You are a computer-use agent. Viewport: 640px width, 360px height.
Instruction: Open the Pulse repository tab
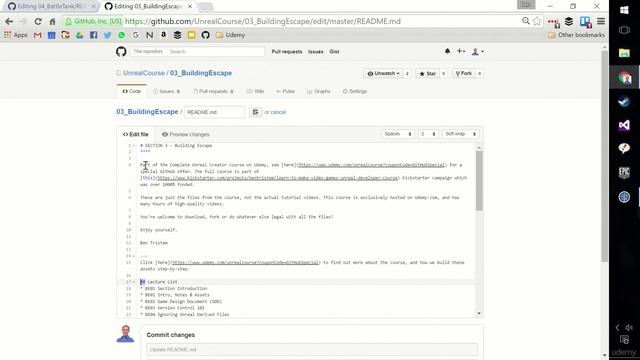(x=285, y=91)
